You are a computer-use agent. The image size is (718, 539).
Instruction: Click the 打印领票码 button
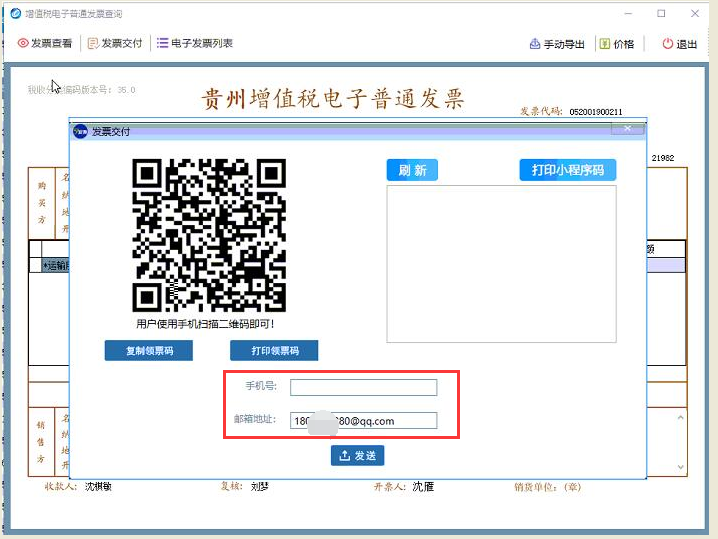tap(274, 350)
